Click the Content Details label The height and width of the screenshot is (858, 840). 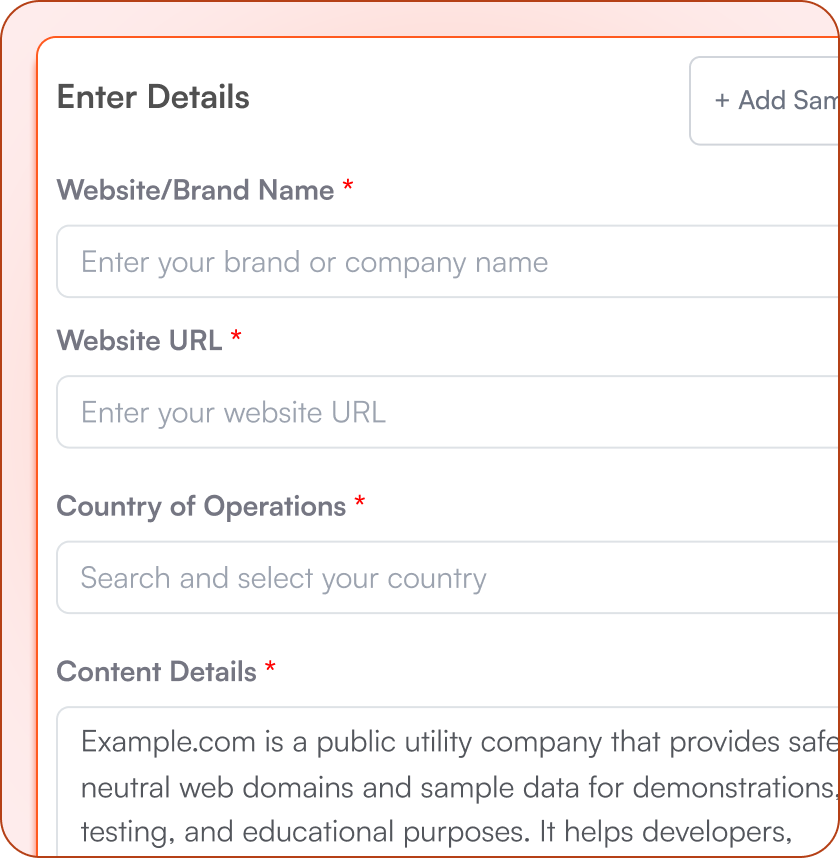[156, 671]
